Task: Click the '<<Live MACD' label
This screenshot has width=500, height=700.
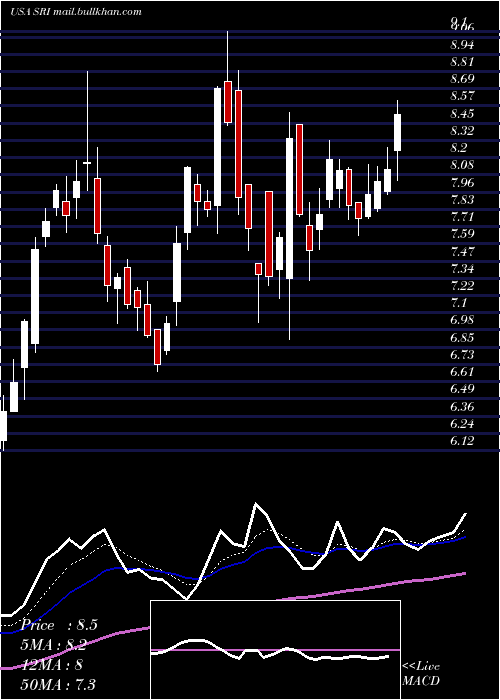Action: pyautogui.click(x=421, y=674)
